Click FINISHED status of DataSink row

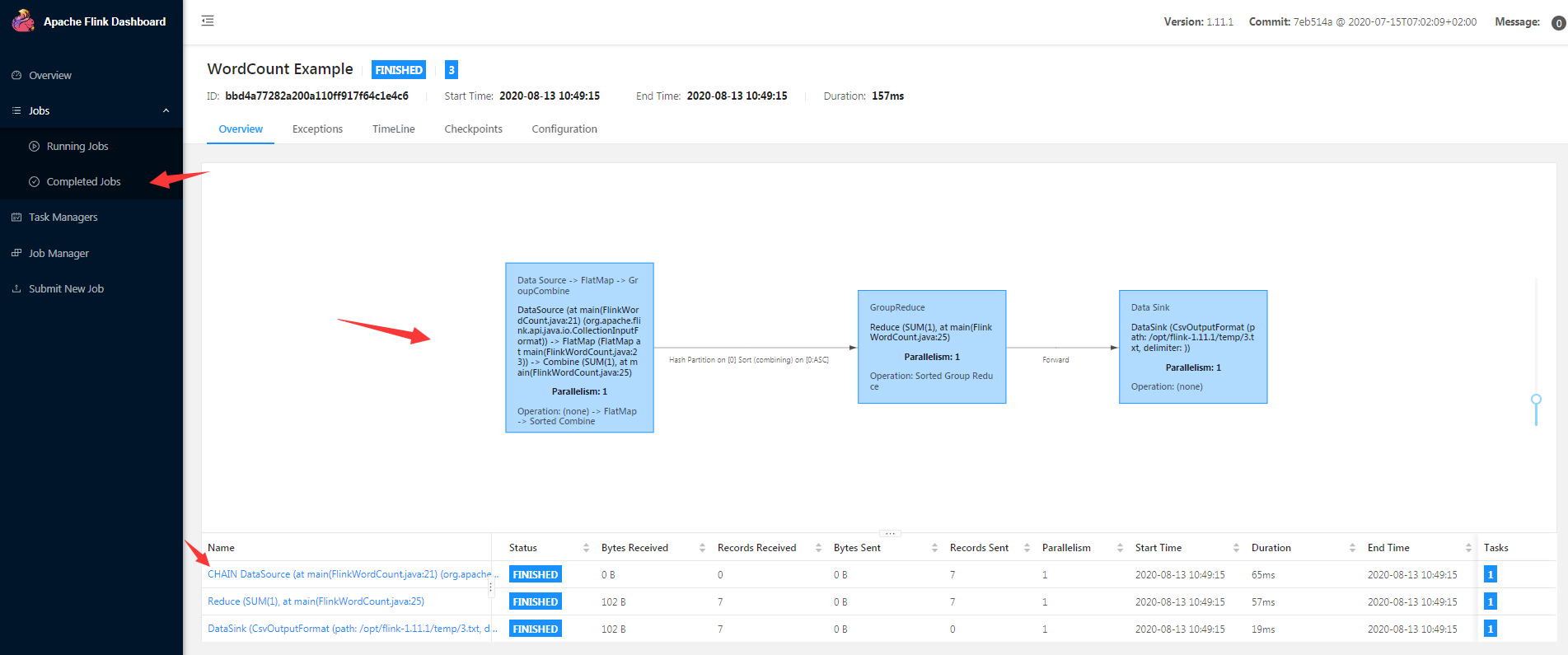coord(536,629)
